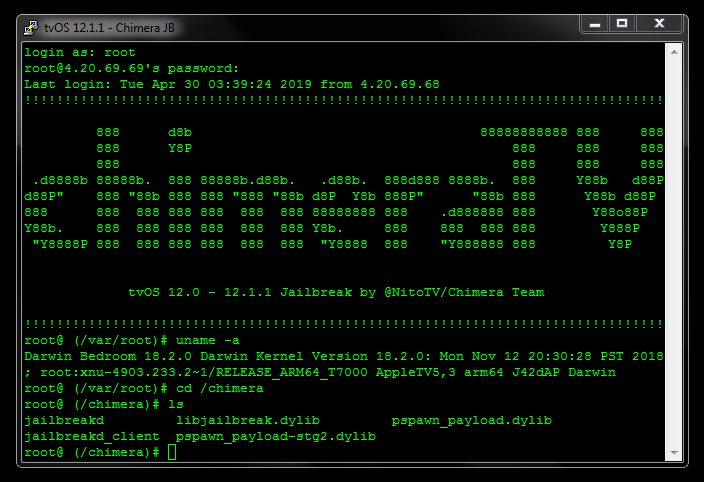The width and height of the screenshot is (704, 482).
Task: Click 'Darwin Bedroom 18.2.0' kernel output line
Action: point(344,356)
